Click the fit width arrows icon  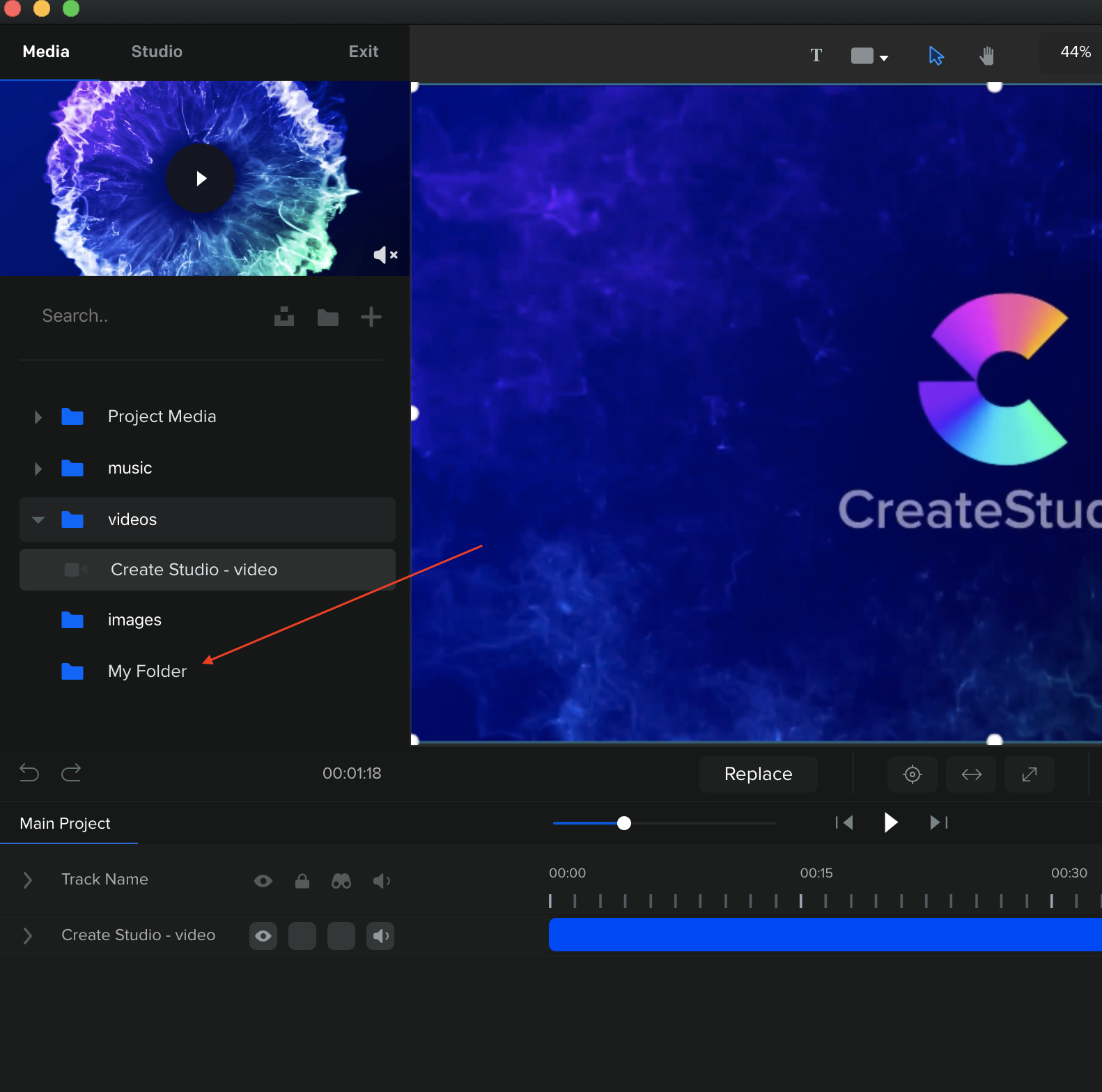pos(971,774)
